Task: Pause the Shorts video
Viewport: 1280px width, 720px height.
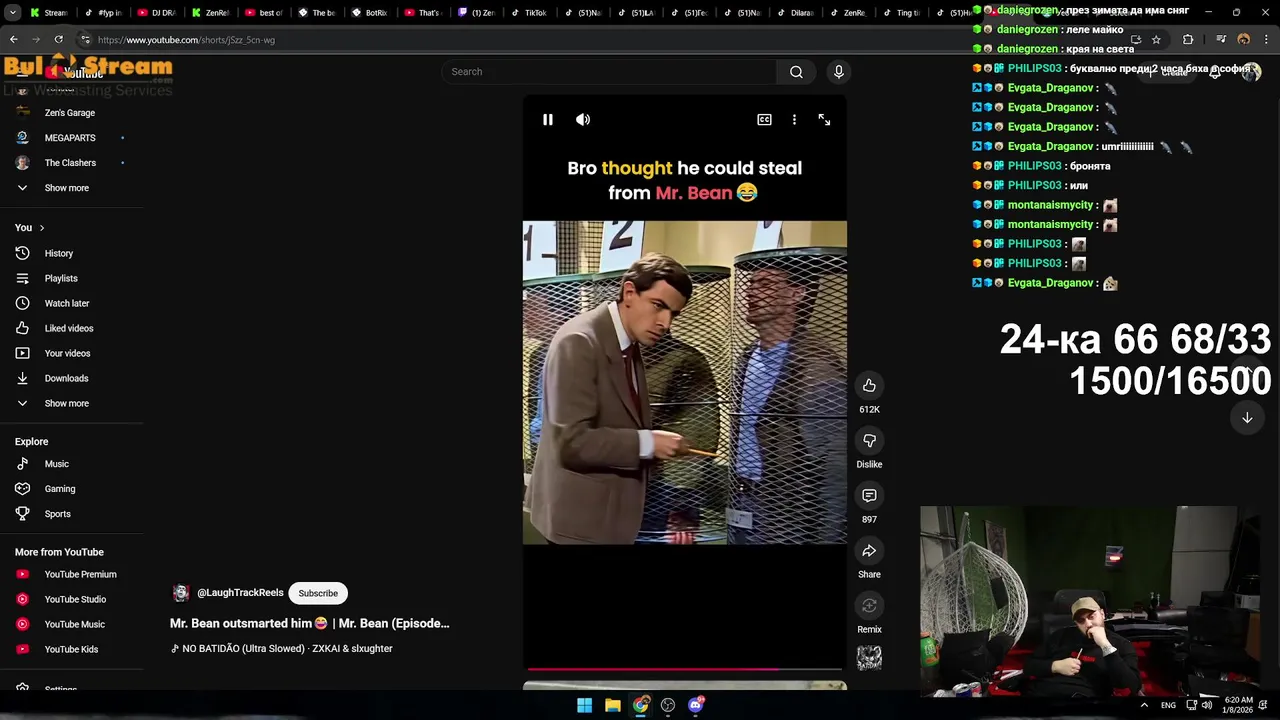Action: 548,119
